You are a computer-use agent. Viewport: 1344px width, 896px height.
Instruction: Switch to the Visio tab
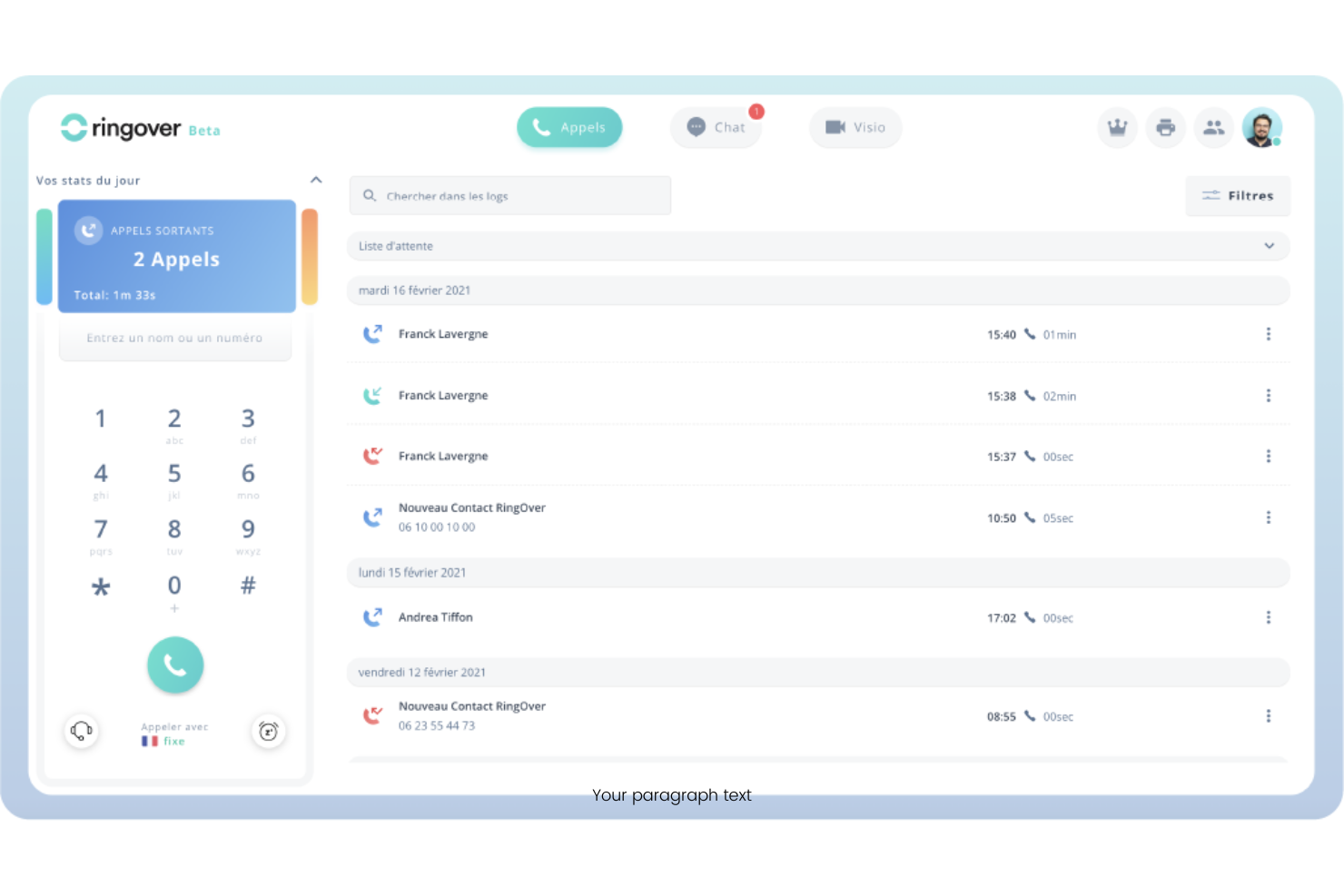pyautogui.click(x=855, y=128)
